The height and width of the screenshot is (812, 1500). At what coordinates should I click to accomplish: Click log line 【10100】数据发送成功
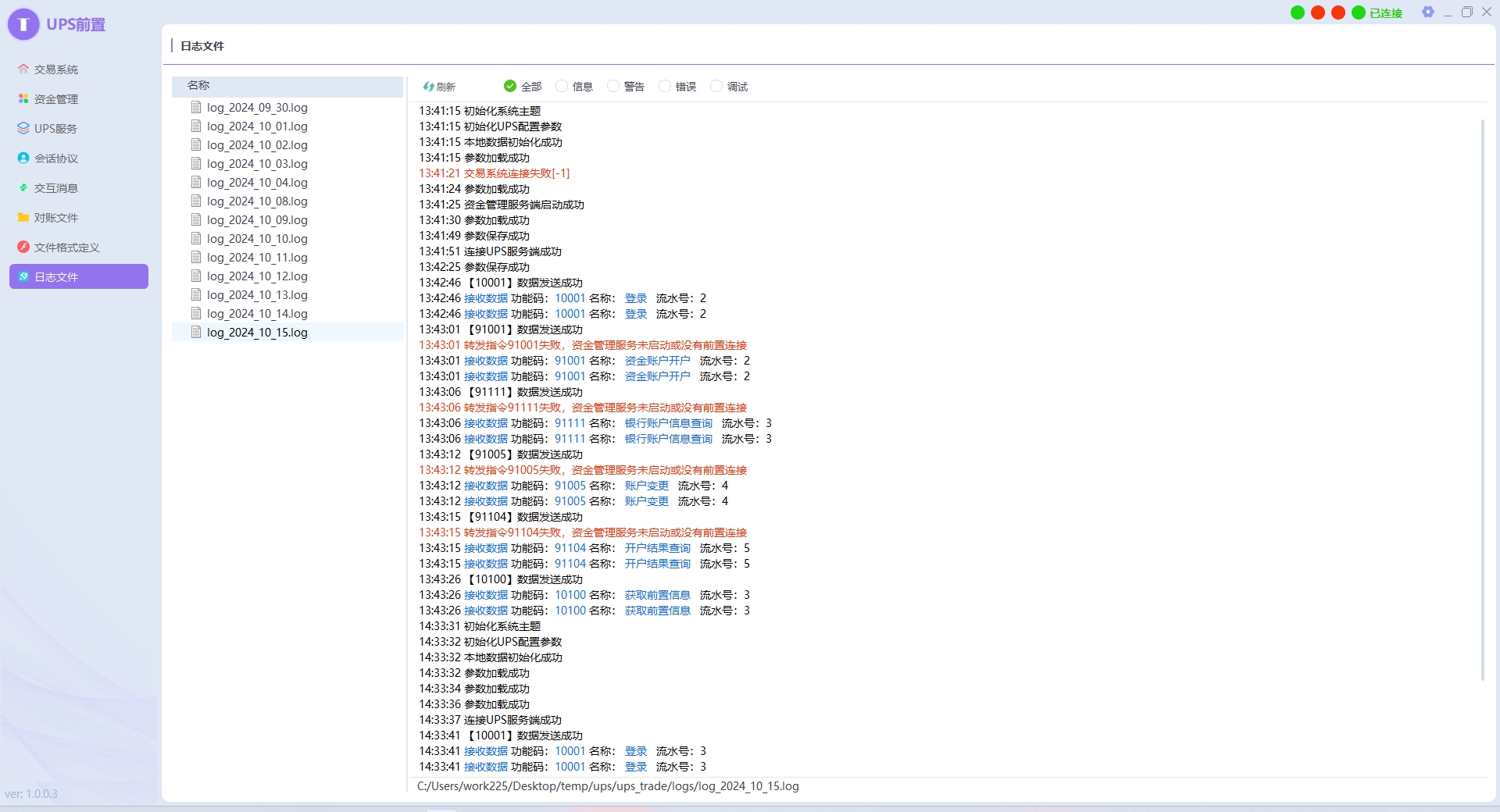point(501,579)
